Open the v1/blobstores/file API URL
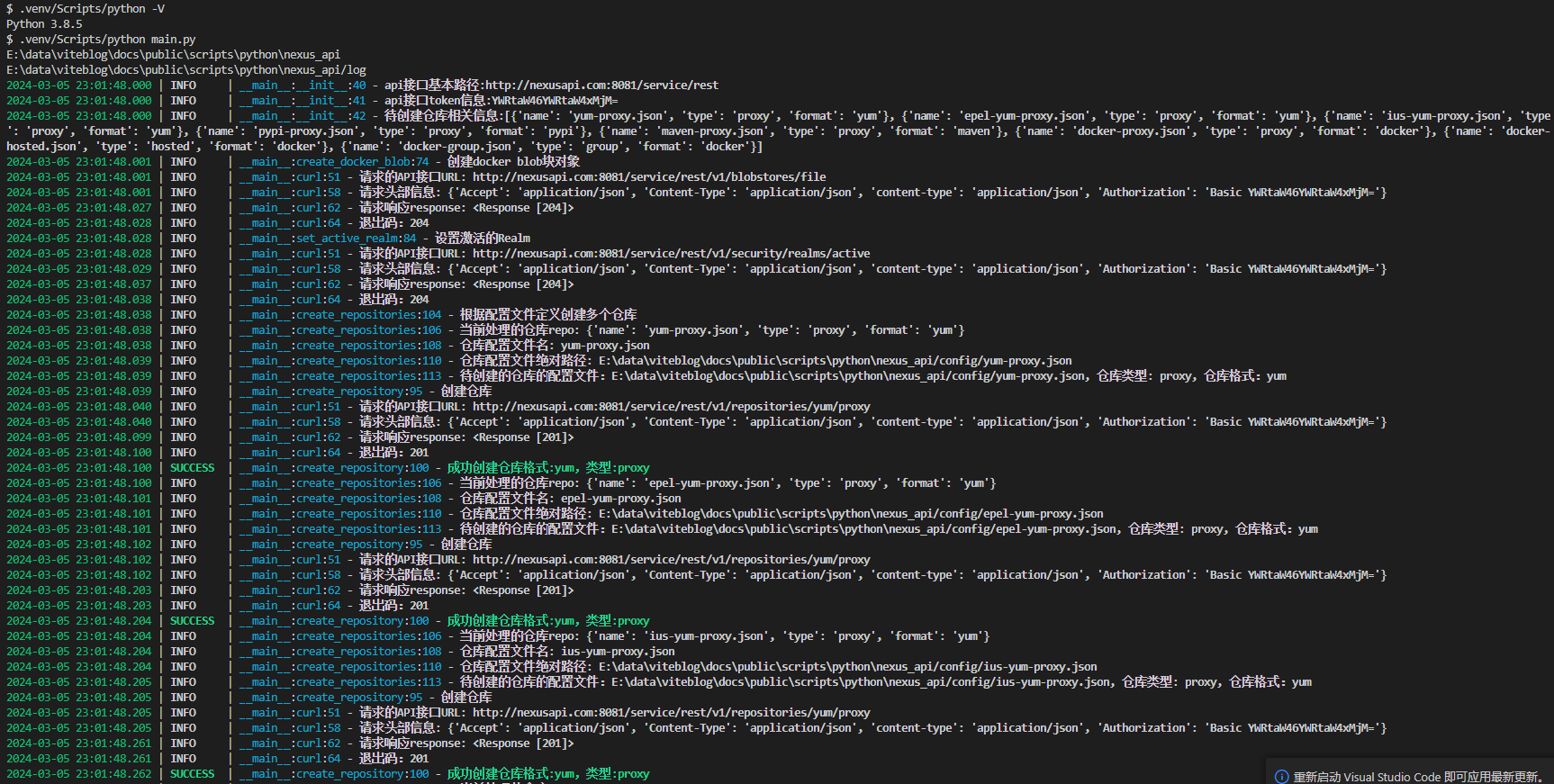 coord(649,177)
